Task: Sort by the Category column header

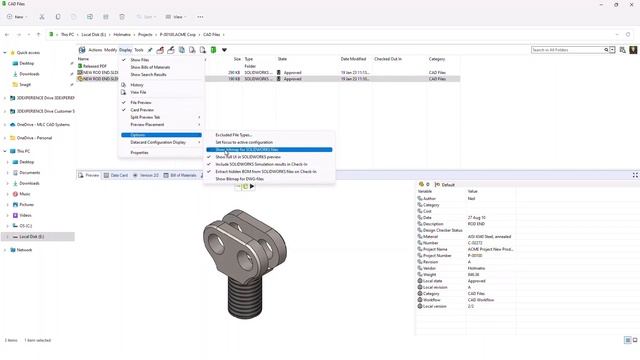Action: (437, 59)
